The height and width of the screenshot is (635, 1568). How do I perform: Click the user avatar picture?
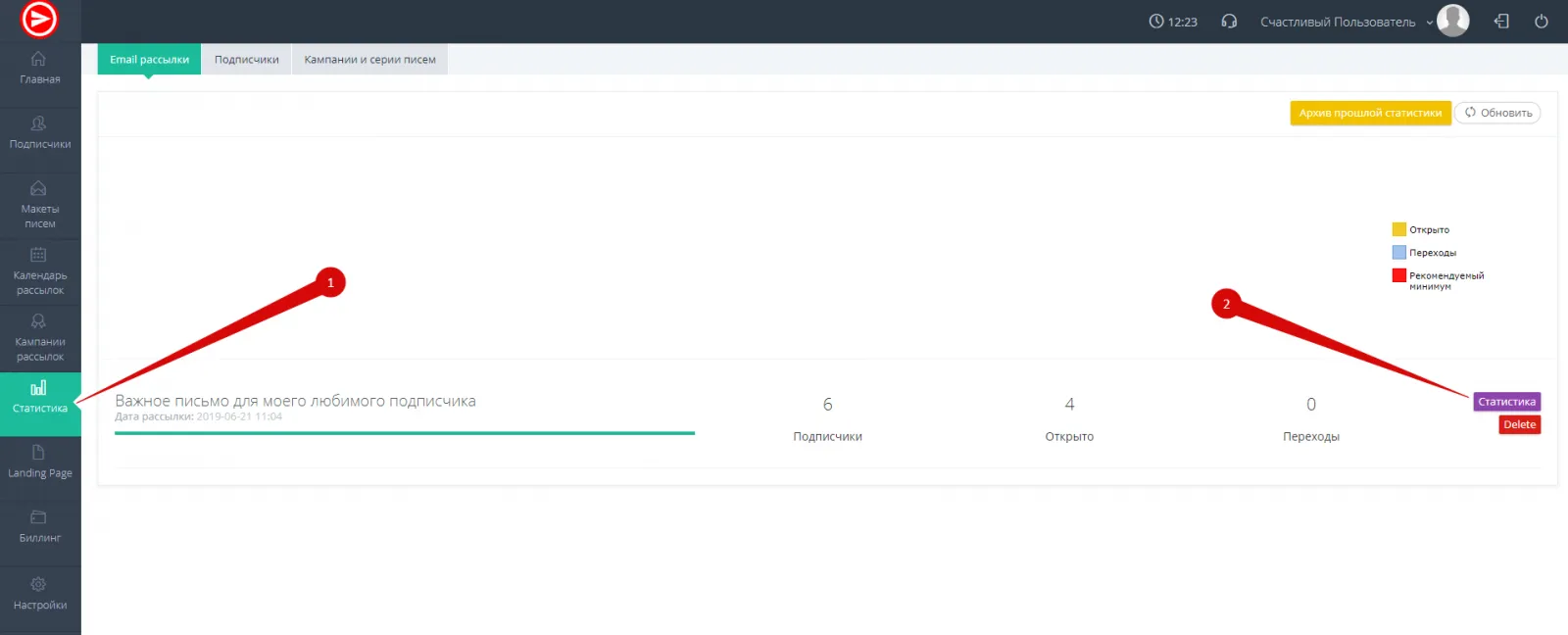click(x=1453, y=21)
